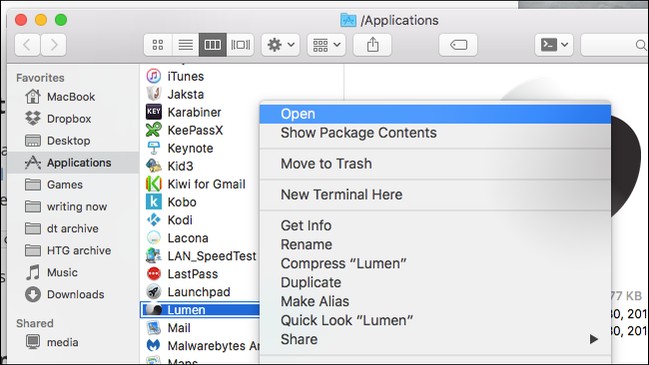Viewport: 649px width, 365px height.
Task: Choose Move to Trash
Action: (x=435, y=164)
